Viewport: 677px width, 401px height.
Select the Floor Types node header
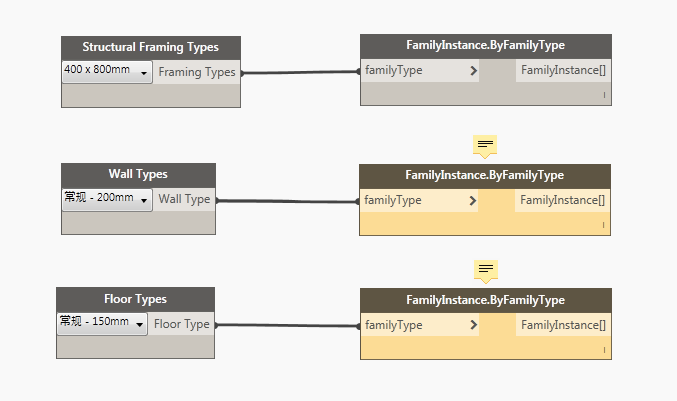[135, 300]
